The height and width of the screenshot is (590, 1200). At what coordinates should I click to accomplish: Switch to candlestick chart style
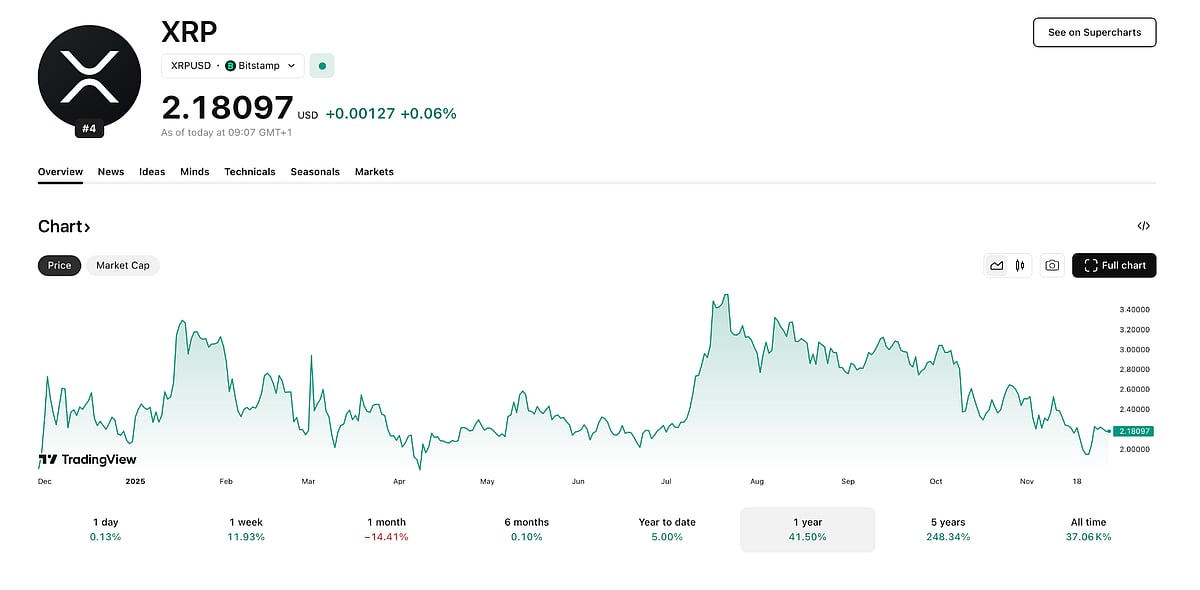pyautogui.click(x=1020, y=265)
